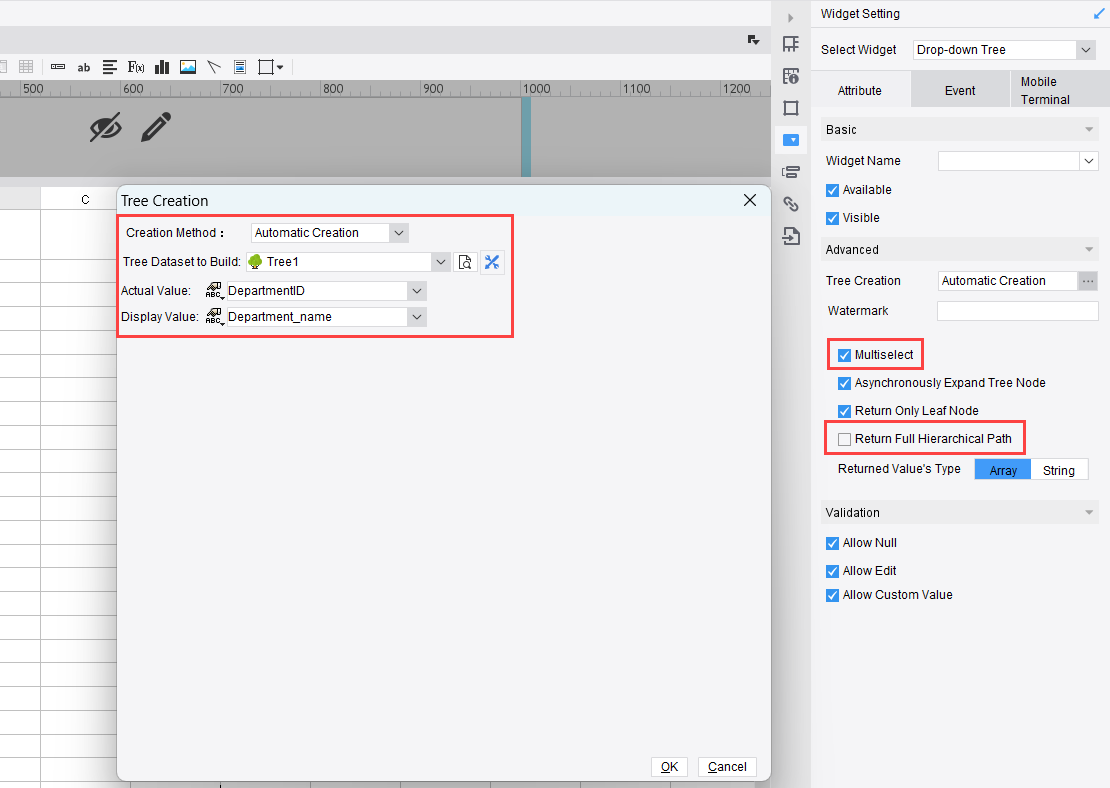Click the pencil edit icon on the gray toolbar

click(156, 127)
